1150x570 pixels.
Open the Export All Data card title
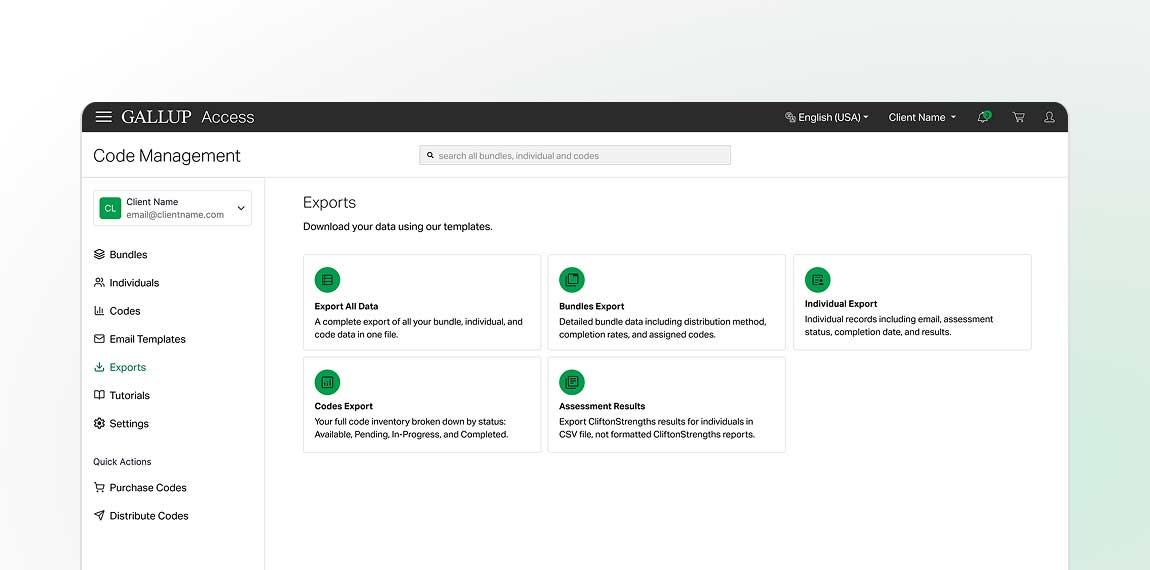[x=346, y=307]
